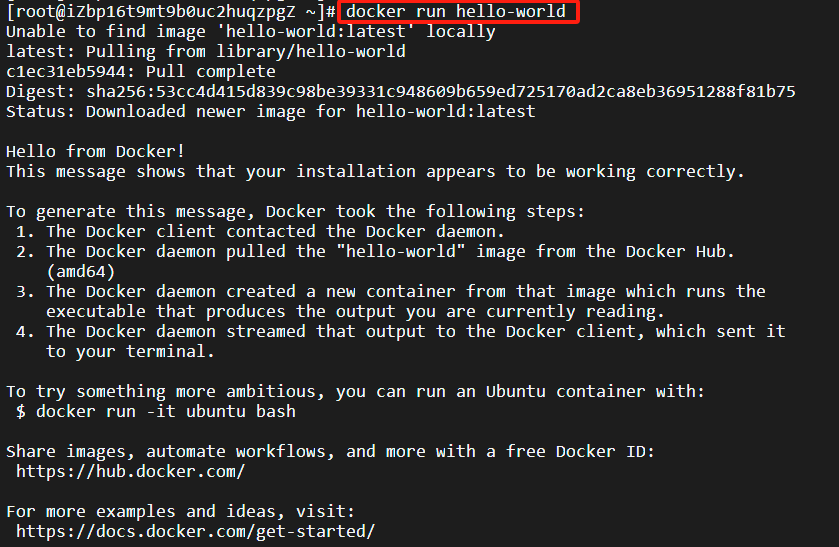Click the https://hub.docker.com/ URL
This screenshot has width=839, height=547.
(x=131, y=472)
